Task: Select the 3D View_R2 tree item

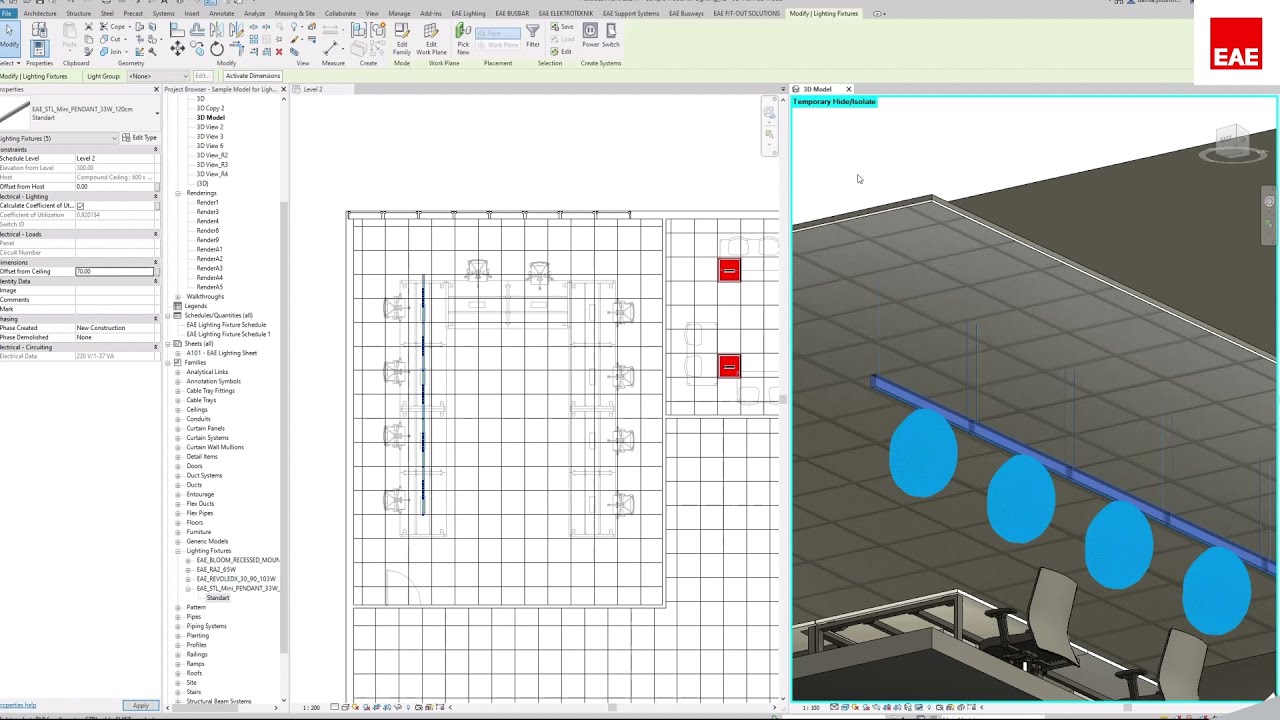Action: coord(212,155)
